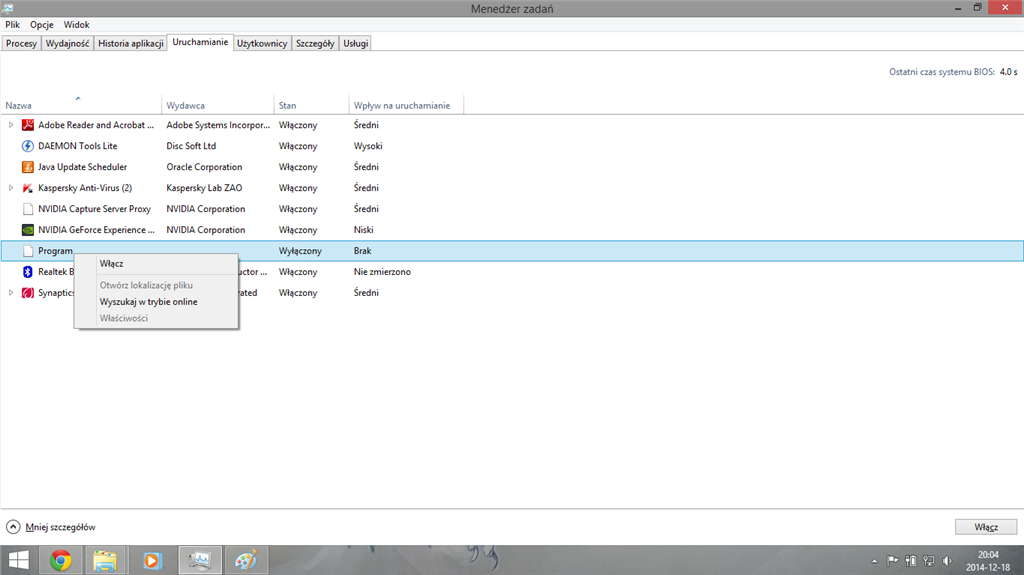Click the Wysoki impact value
Viewport: 1024px width, 575px height.
tap(368, 146)
